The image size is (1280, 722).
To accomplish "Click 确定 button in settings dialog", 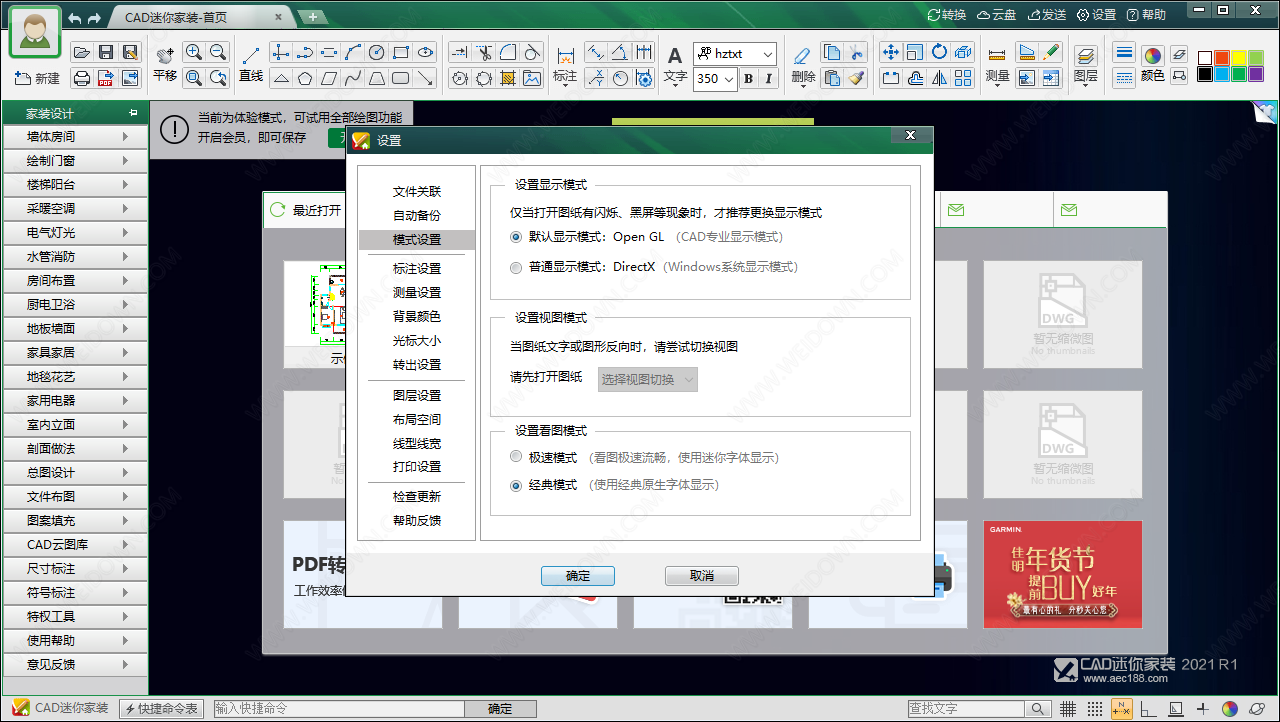I will pos(578,576).
